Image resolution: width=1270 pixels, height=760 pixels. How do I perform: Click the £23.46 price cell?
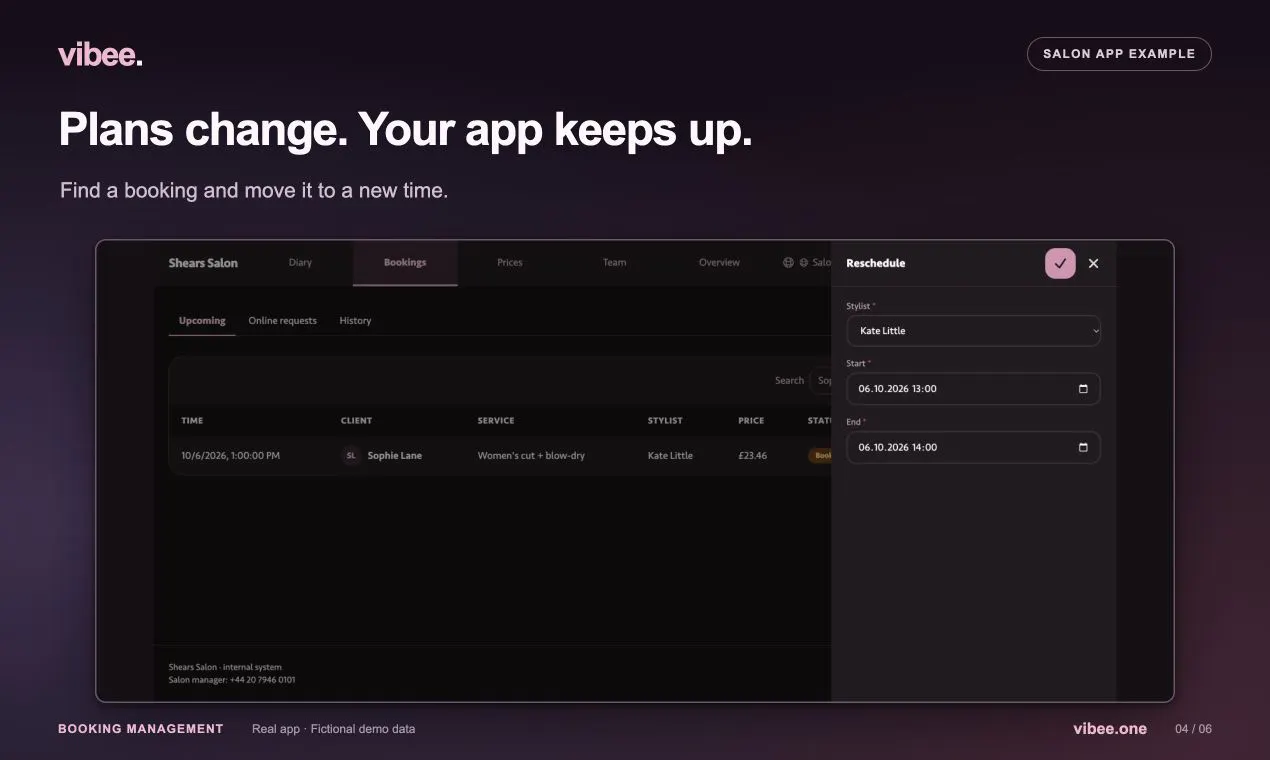point(752,456)
